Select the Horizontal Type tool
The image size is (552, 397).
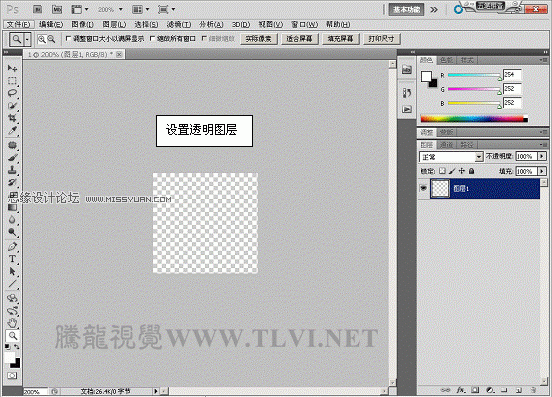pyautogui.click(x=12, y=259)
